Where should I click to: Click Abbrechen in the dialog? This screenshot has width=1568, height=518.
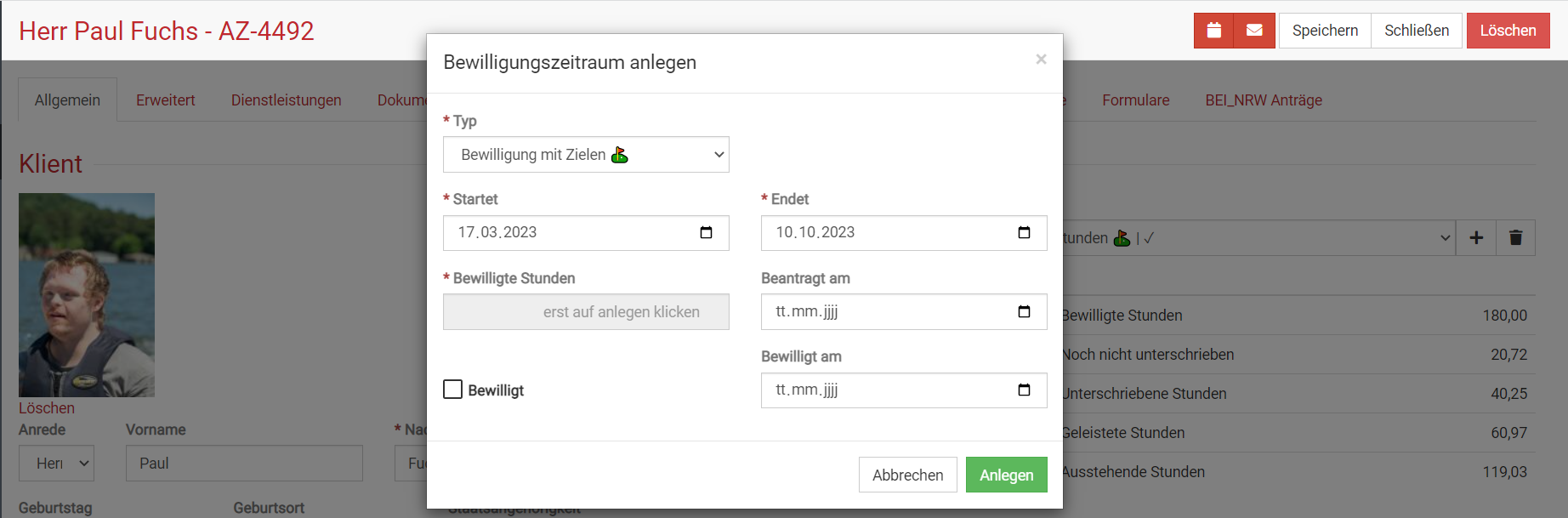click(907, 475)
